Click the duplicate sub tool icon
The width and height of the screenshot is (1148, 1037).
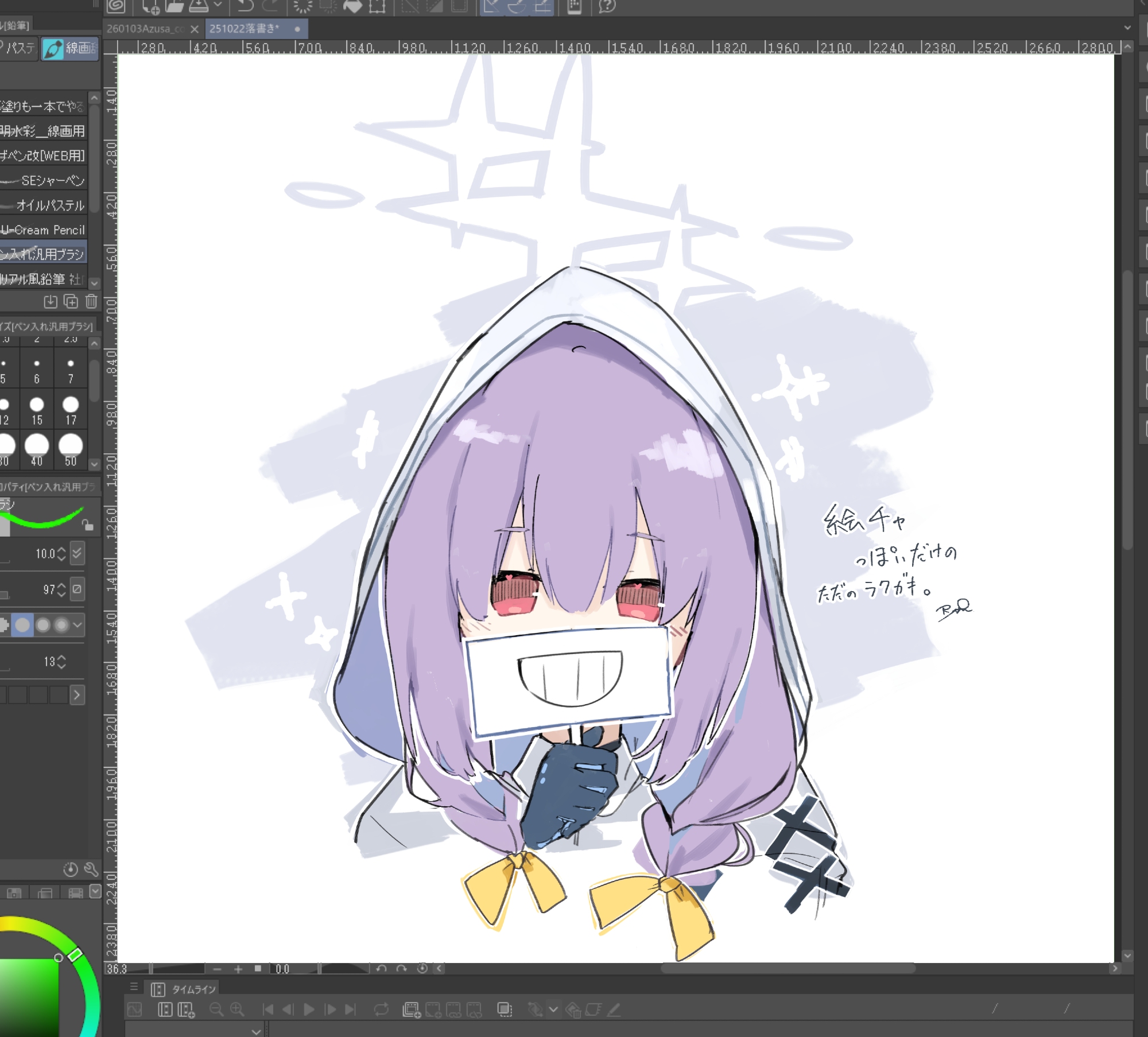pos(71,301)
